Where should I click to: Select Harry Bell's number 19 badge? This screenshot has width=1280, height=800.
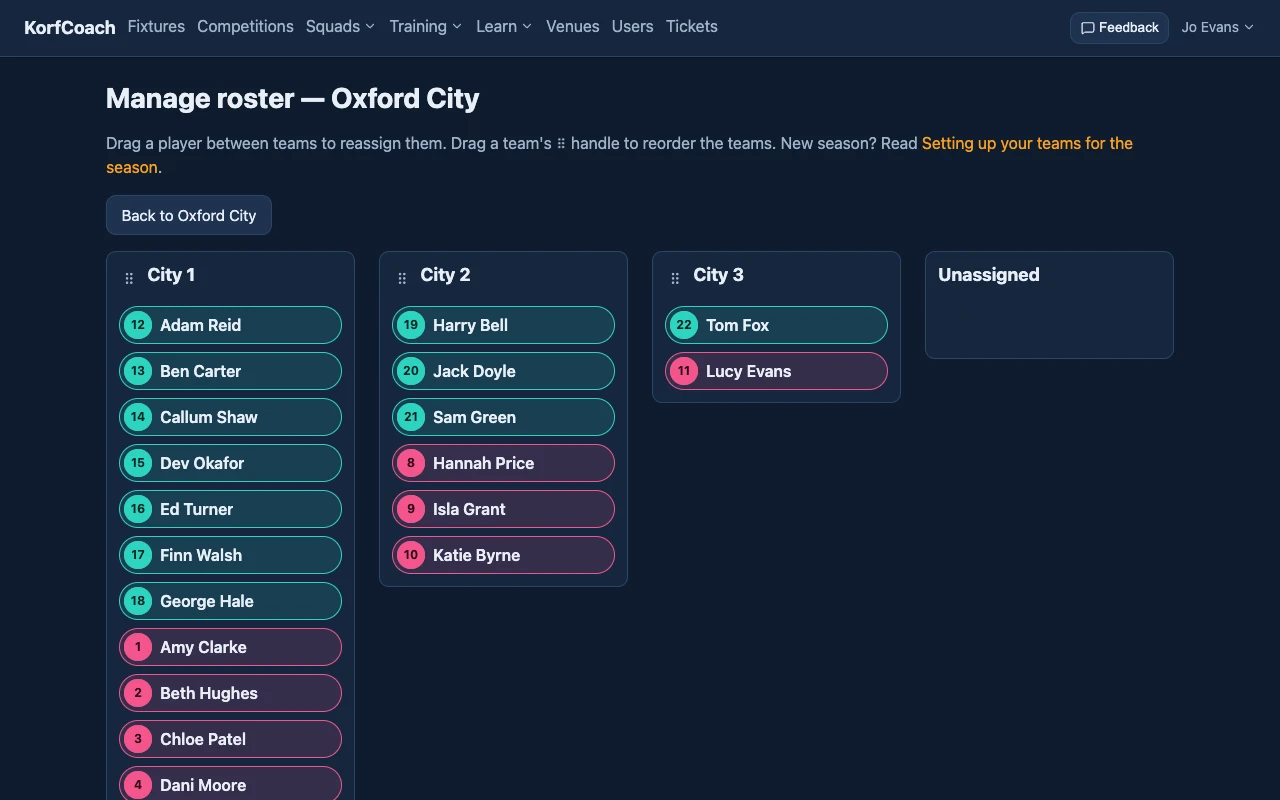(x=411, y=325)
